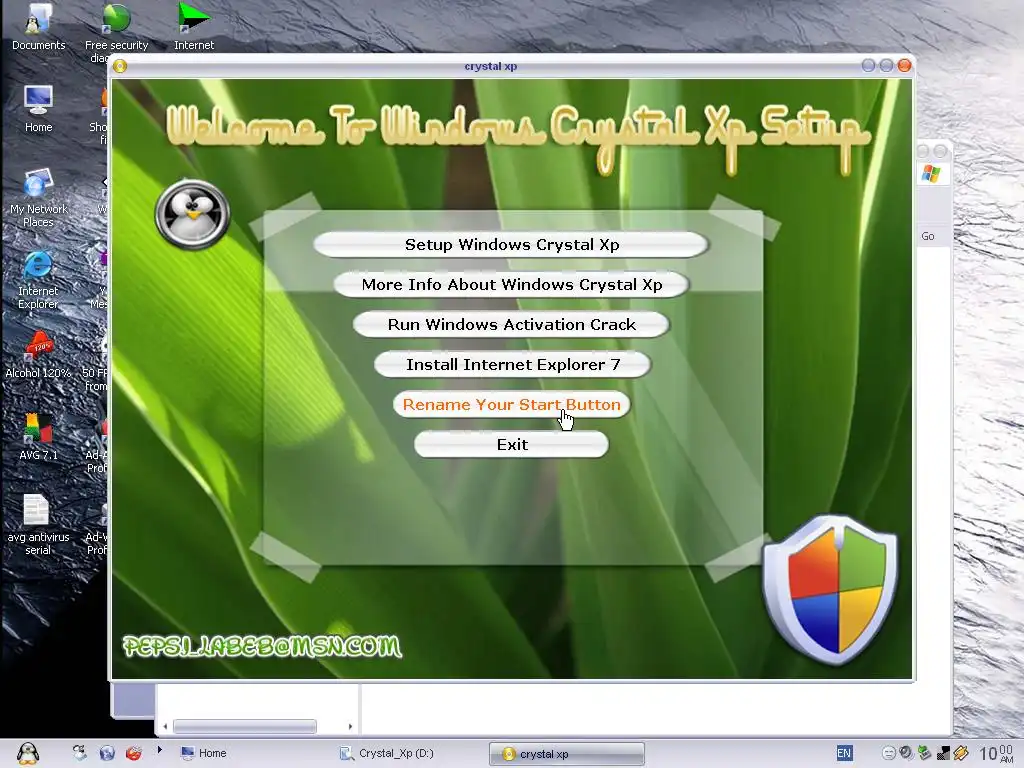Click the red quick launch icon
The height and width of the screenshot is (768, 1024).
134,753
